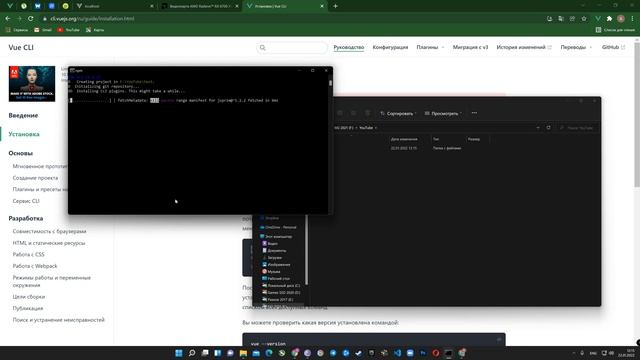
Task: Open Музыка in the Explorer tree
Action: (x=272, y=271)
